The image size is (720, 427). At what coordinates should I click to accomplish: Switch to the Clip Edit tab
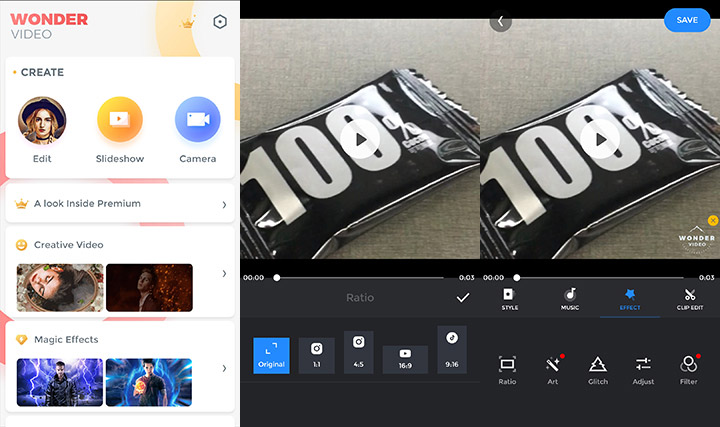689,298
